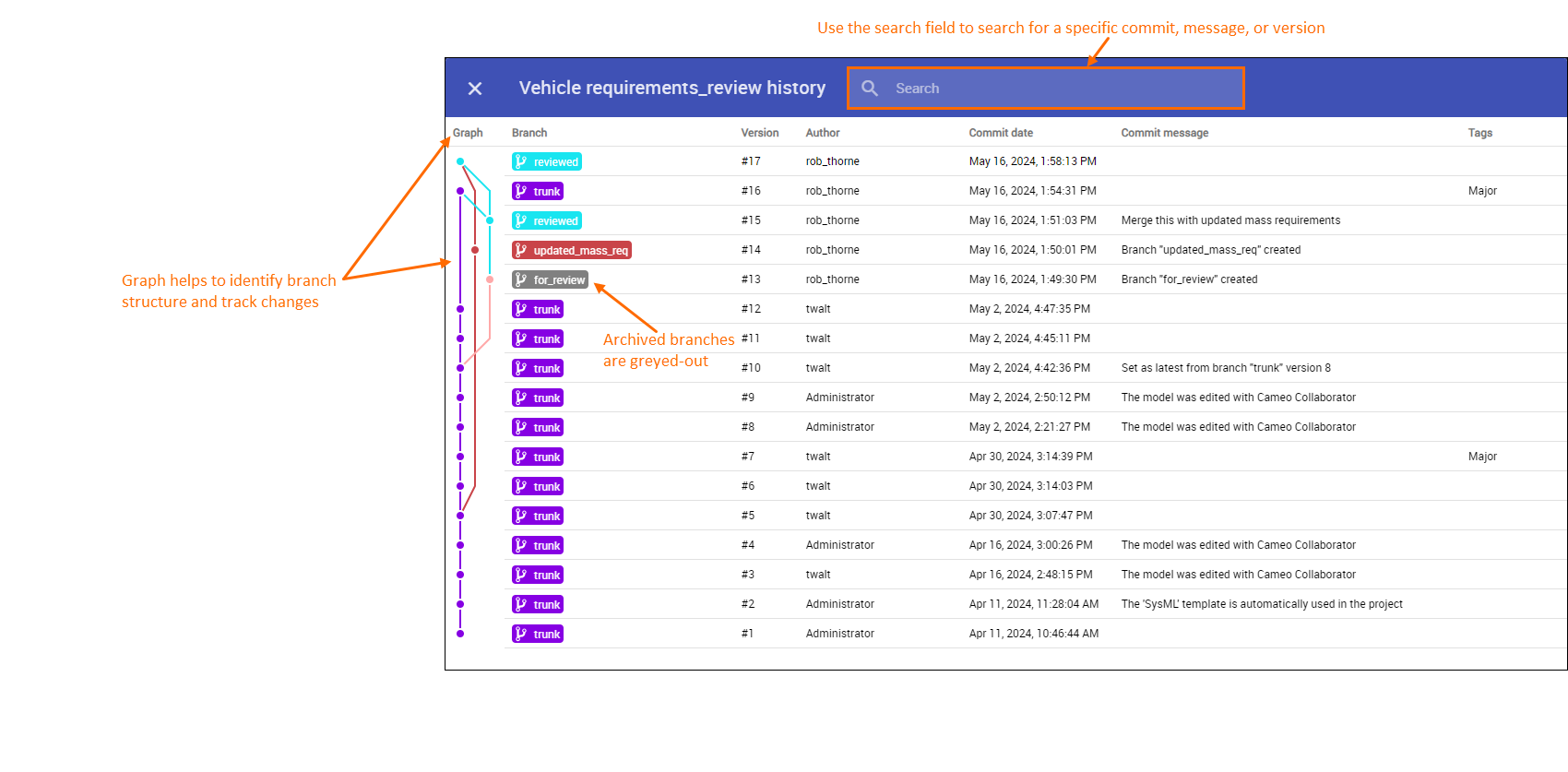Select the reviewed branch tag for version #17

(547, 161)
